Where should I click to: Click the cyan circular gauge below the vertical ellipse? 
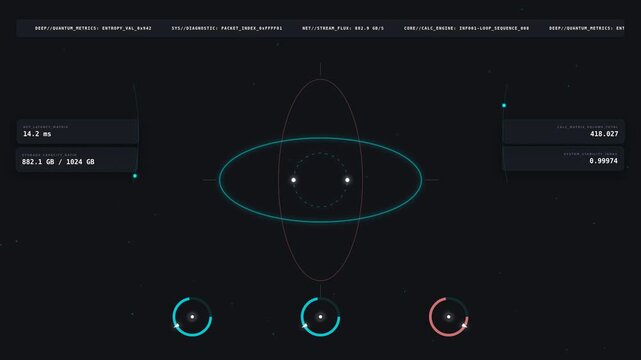320,317
